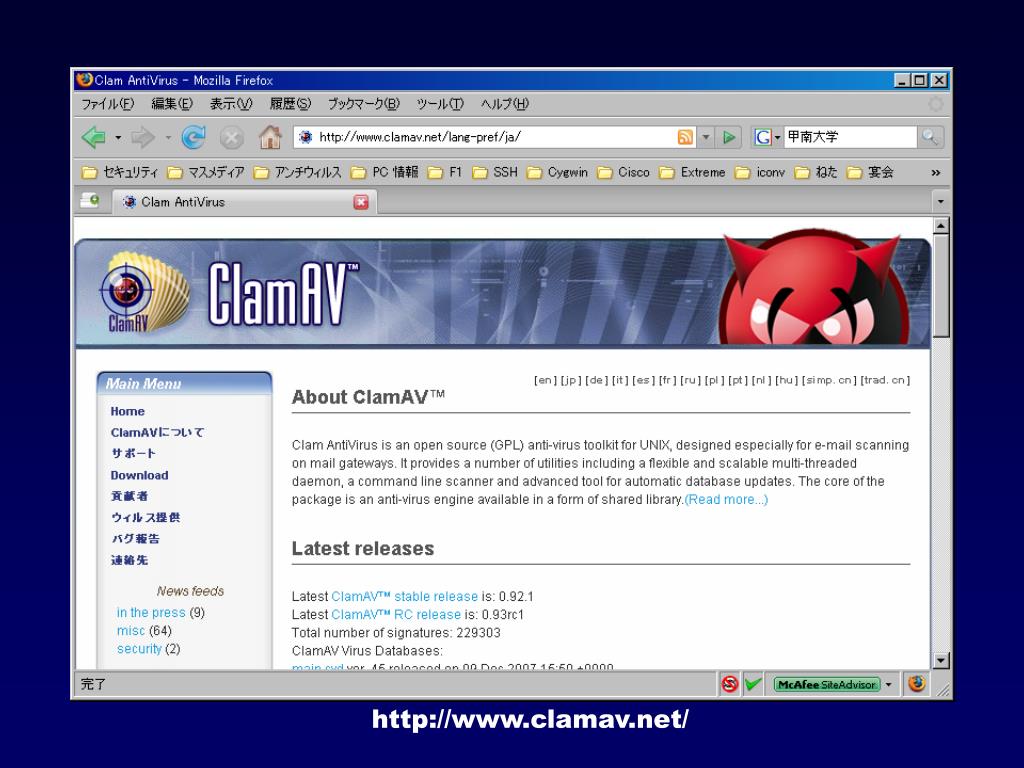
Task: Click the ClamAV shell logo
Action: click(145, 293)
